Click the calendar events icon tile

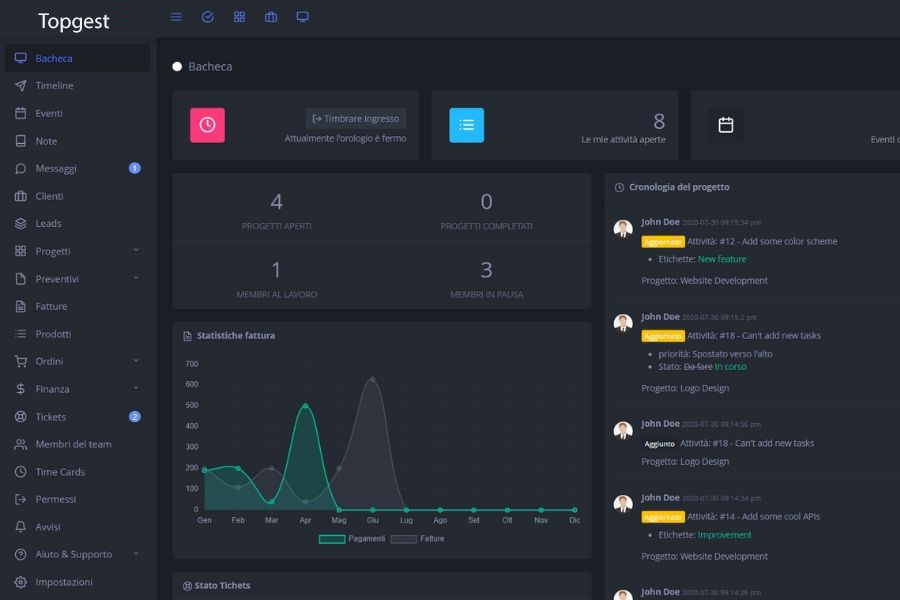(726, 125)
